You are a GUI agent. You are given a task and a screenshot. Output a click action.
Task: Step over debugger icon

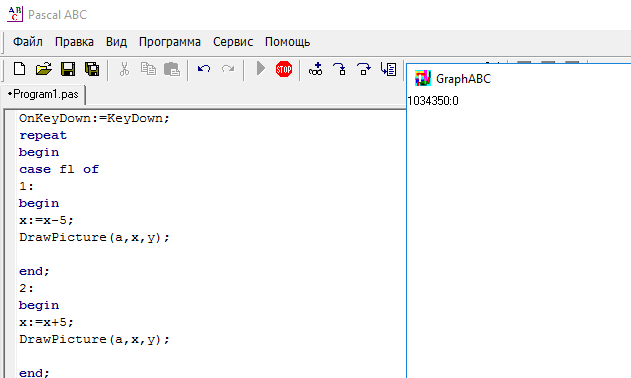point(363,69)
